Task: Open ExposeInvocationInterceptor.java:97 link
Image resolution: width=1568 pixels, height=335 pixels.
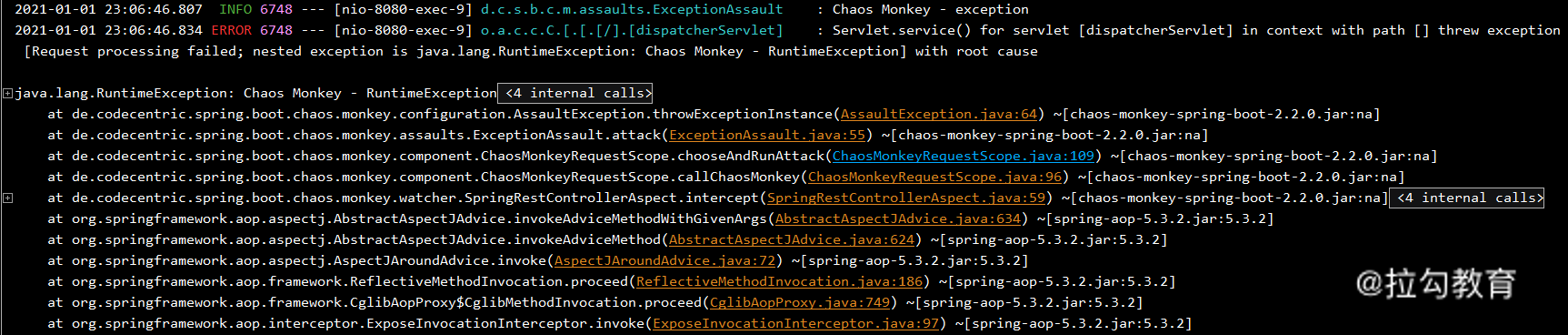Action: click(x=796, y=323)
